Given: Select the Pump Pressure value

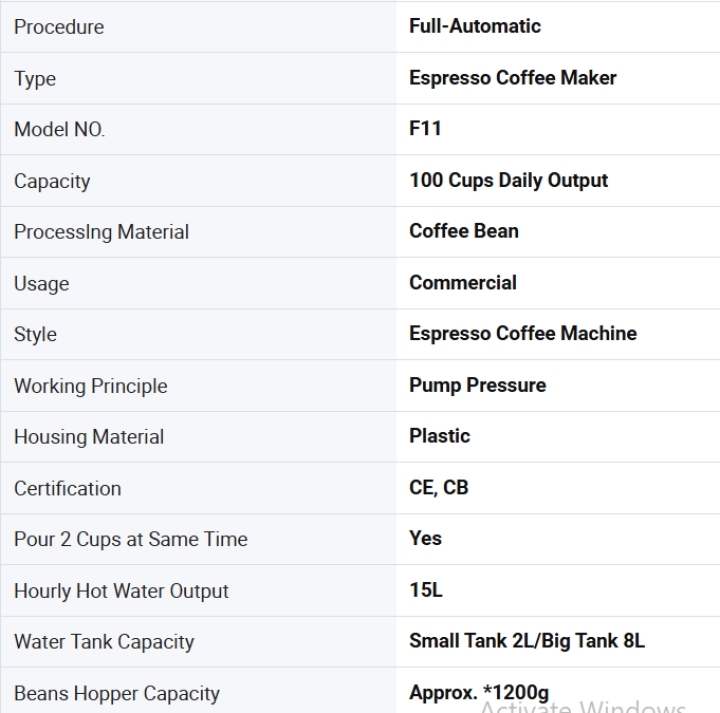Looking at the screenshot, I should coord(478,385).
